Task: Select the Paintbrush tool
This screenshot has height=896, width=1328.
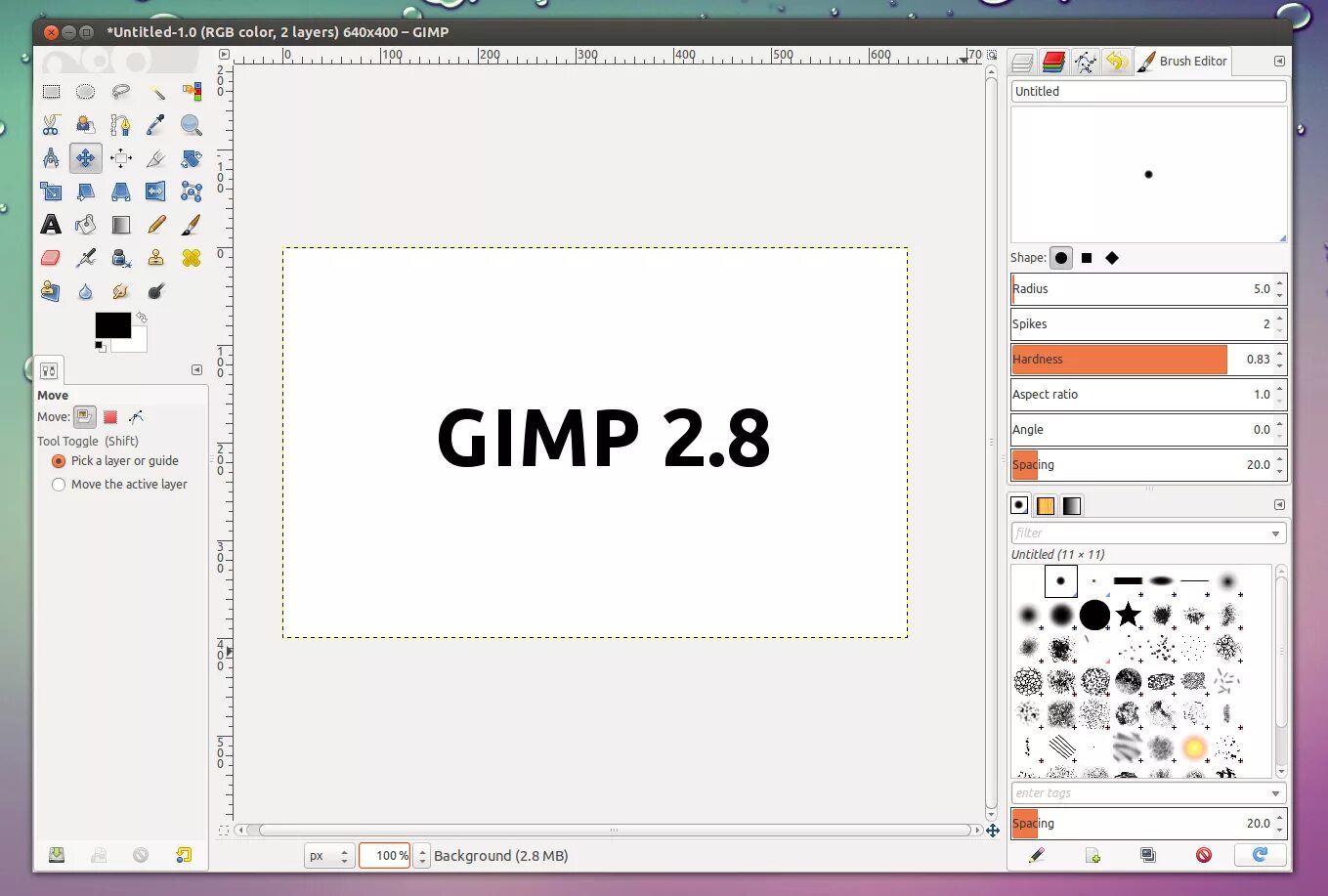Action: (x=192, y=225)
